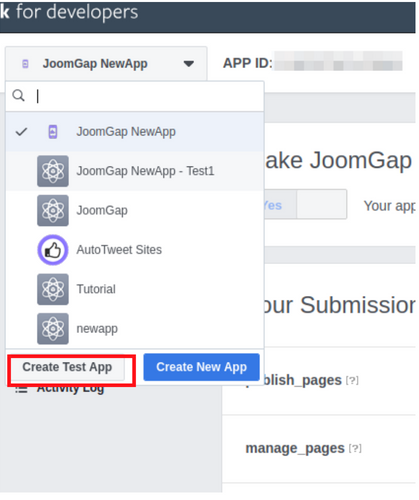Open help tooltip next to publish_pages
This screenshot has width=419, height=500.
click(x=352, y=380)
